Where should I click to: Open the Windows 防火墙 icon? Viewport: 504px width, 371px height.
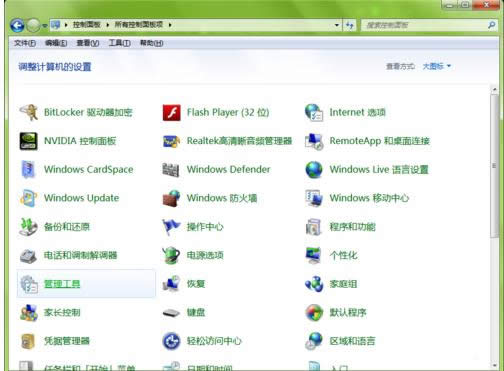(171, 198)
